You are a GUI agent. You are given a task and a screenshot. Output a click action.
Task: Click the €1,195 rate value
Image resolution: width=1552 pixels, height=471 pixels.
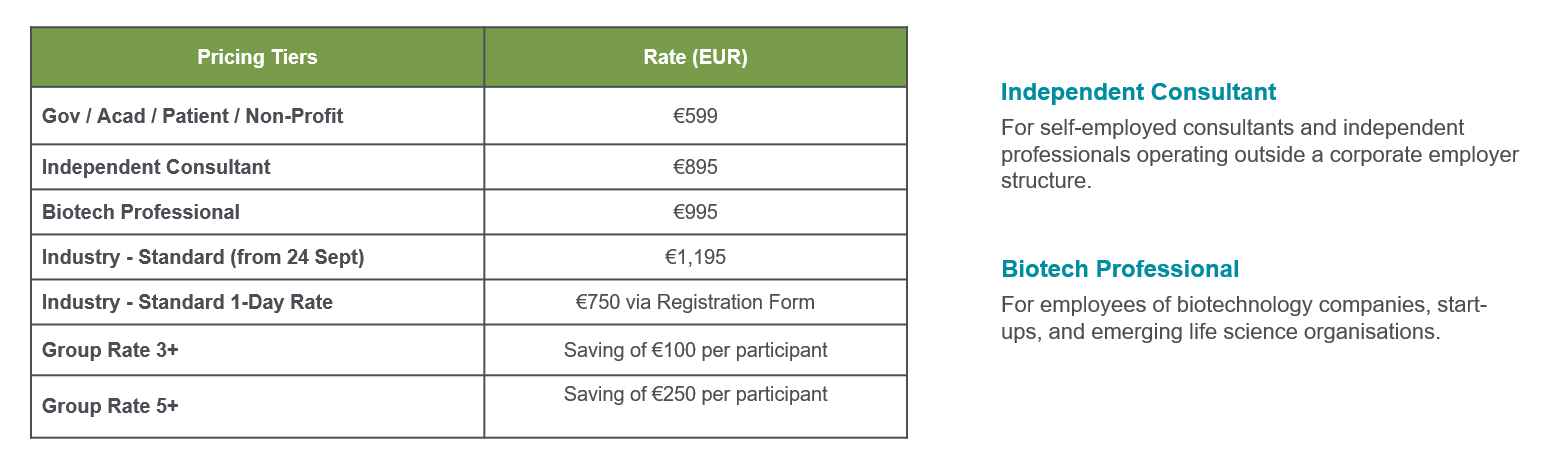(x=696, y=257)
